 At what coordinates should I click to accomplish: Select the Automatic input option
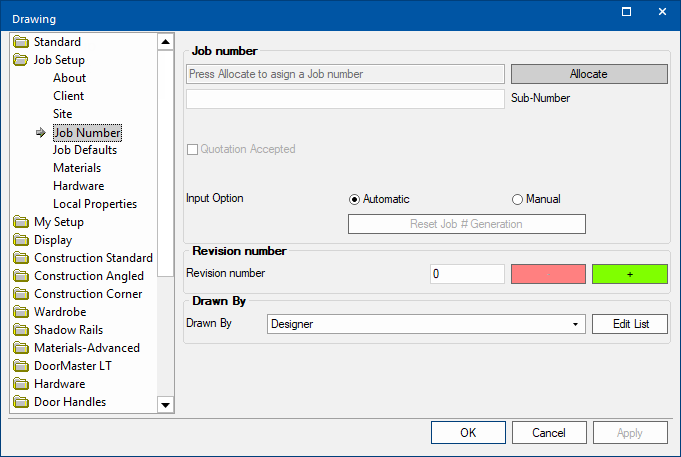point(354,199)
